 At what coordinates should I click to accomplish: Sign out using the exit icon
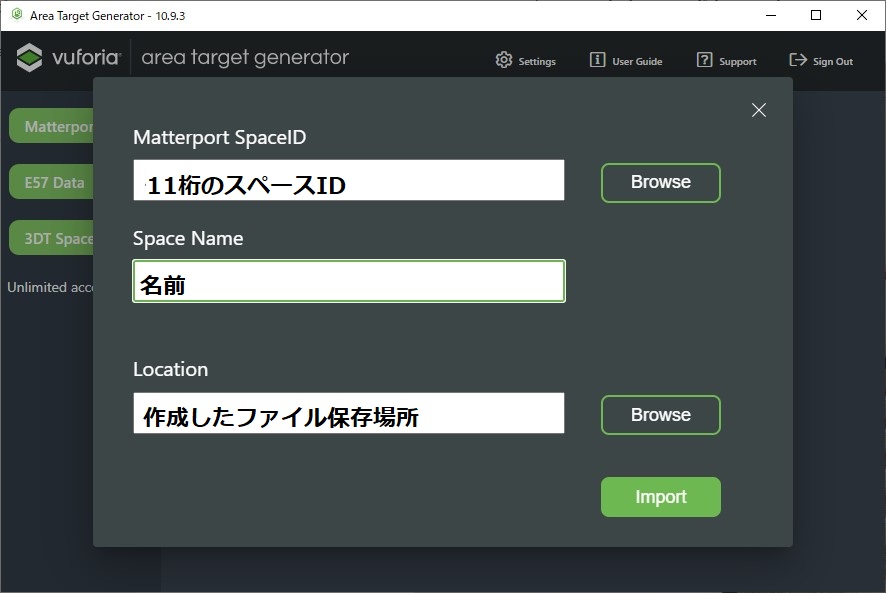(798, 60)
